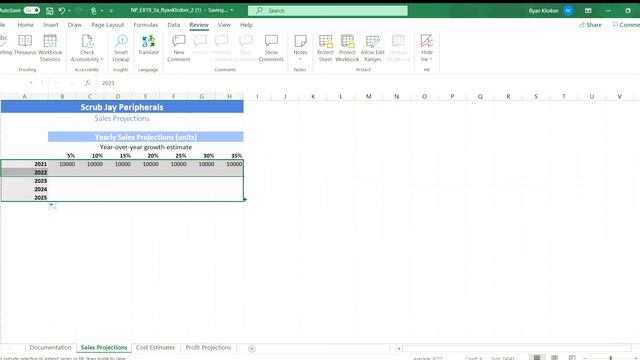This screenshot has width=640, height=360.
Task: Switch to Normal view in status bar
Action: (x=537, y=358)
